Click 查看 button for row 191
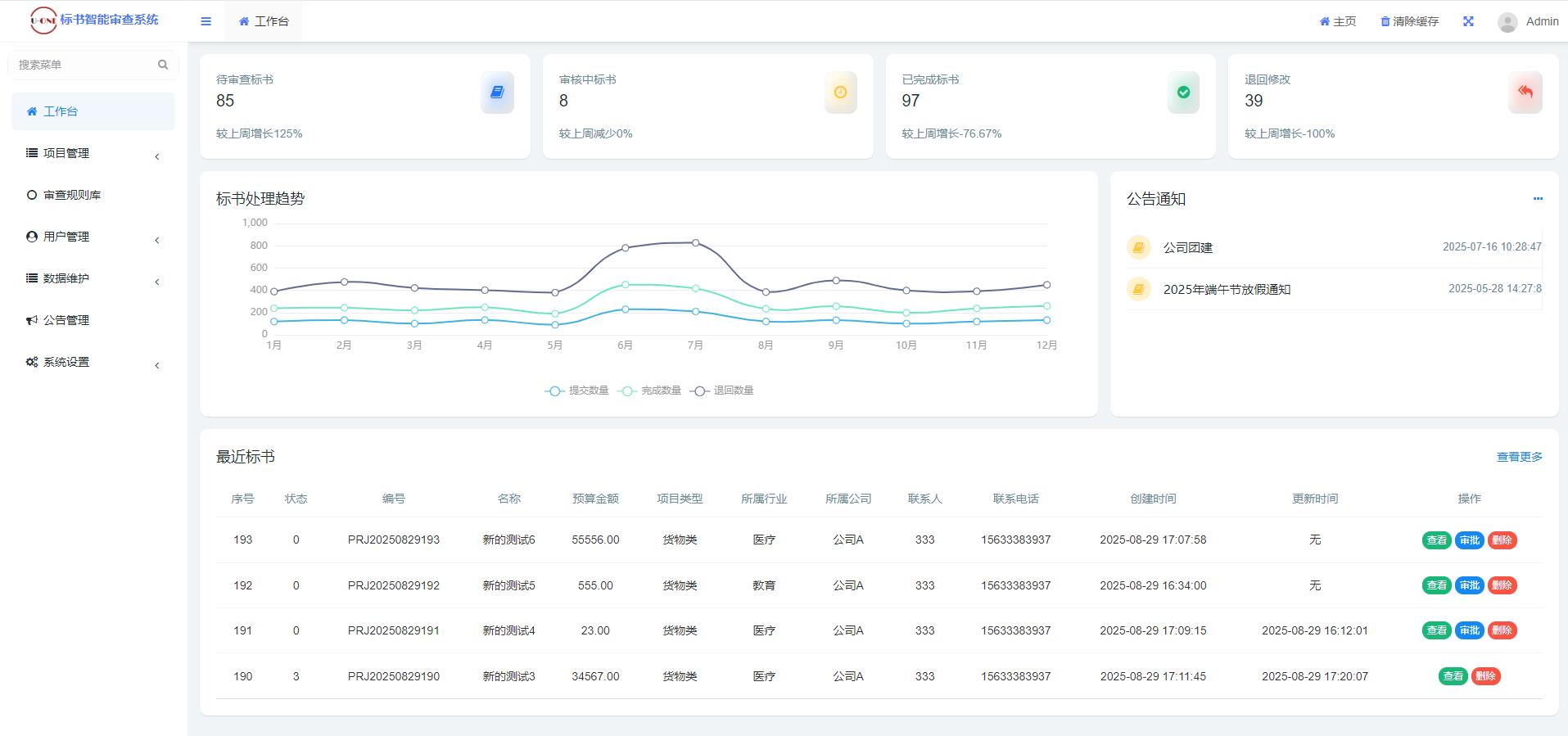1568x736 pixels. (1436, 630)
